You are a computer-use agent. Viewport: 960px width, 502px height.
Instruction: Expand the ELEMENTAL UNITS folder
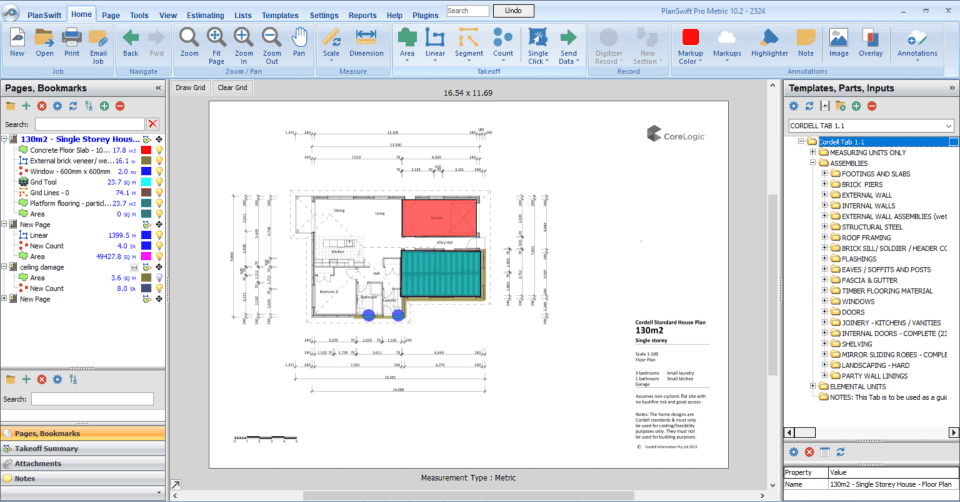pos(813,386)
